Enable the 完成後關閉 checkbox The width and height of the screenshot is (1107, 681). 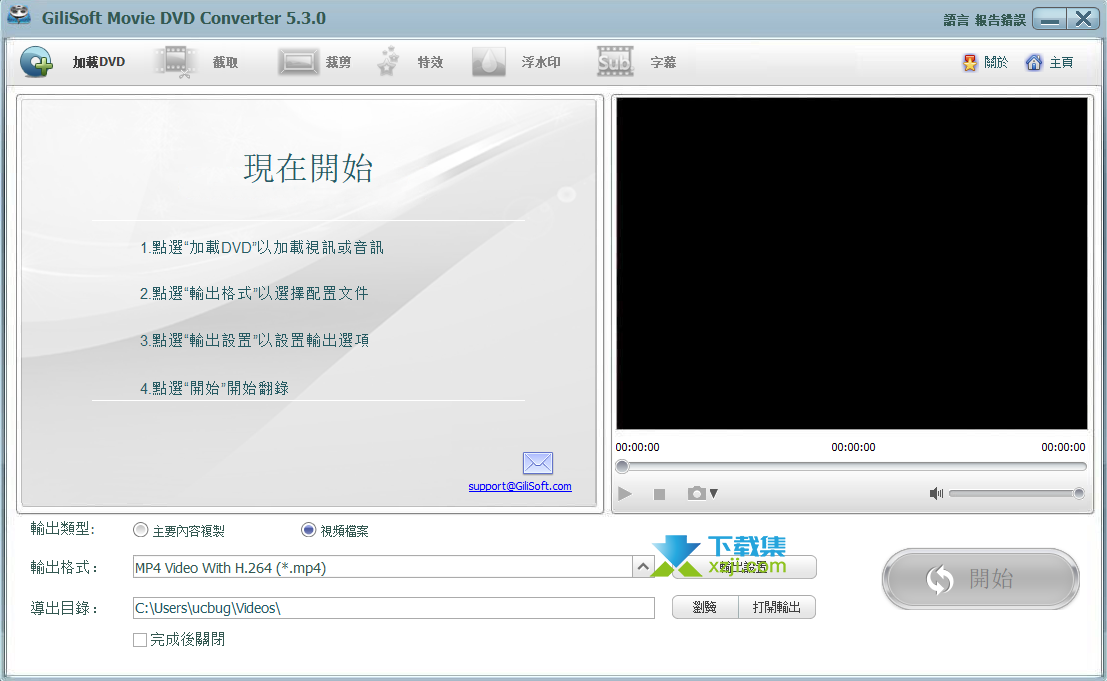pos(140,639)
